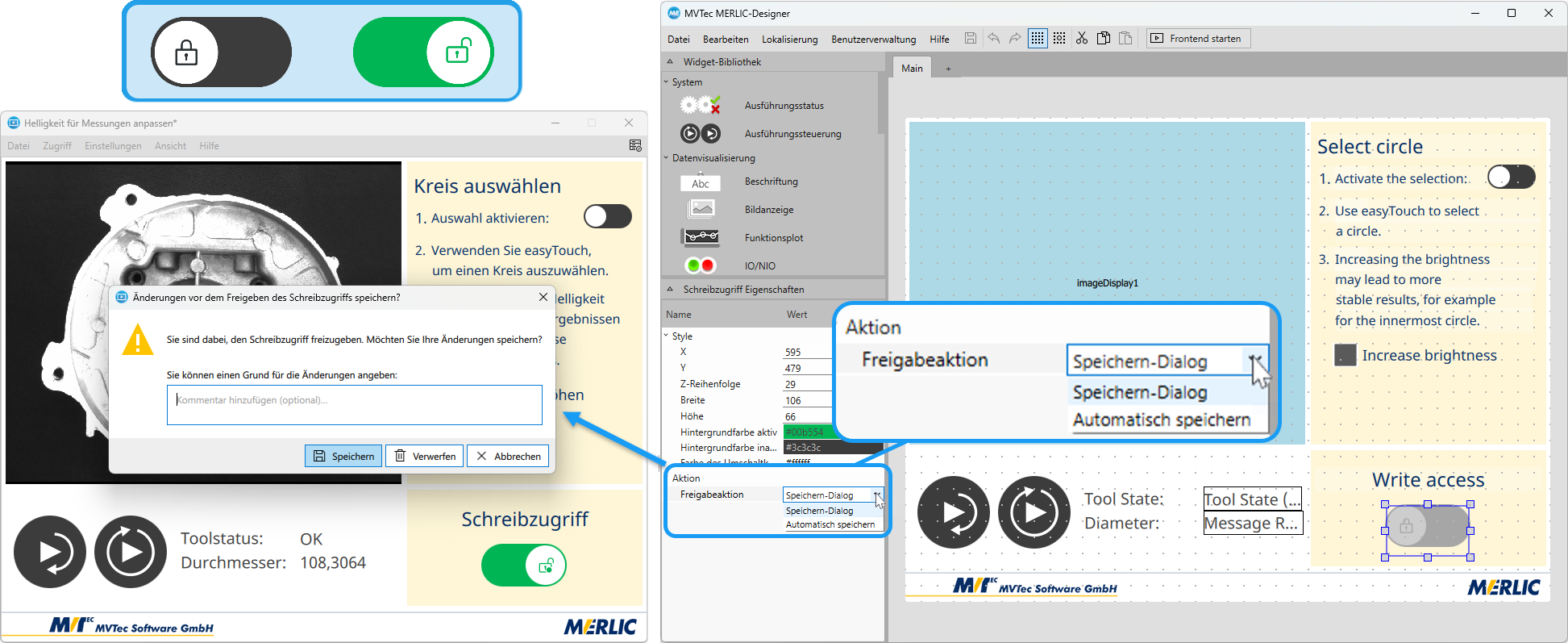Collapse the Style property group
This screenshot has height=643, width=1568.
tap(666, 336)
